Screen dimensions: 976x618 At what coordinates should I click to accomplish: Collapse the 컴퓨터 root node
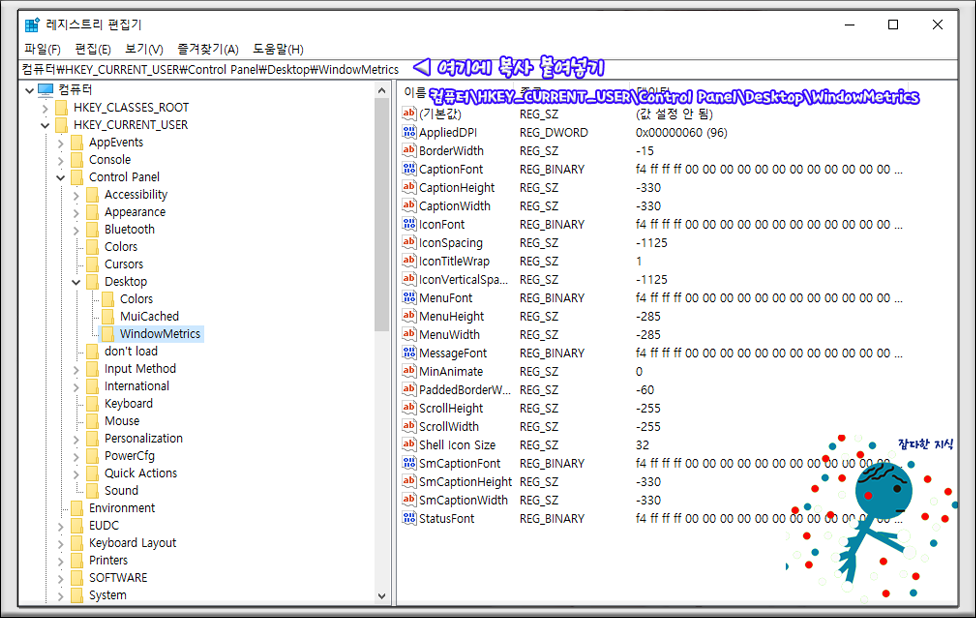point(29,90)
